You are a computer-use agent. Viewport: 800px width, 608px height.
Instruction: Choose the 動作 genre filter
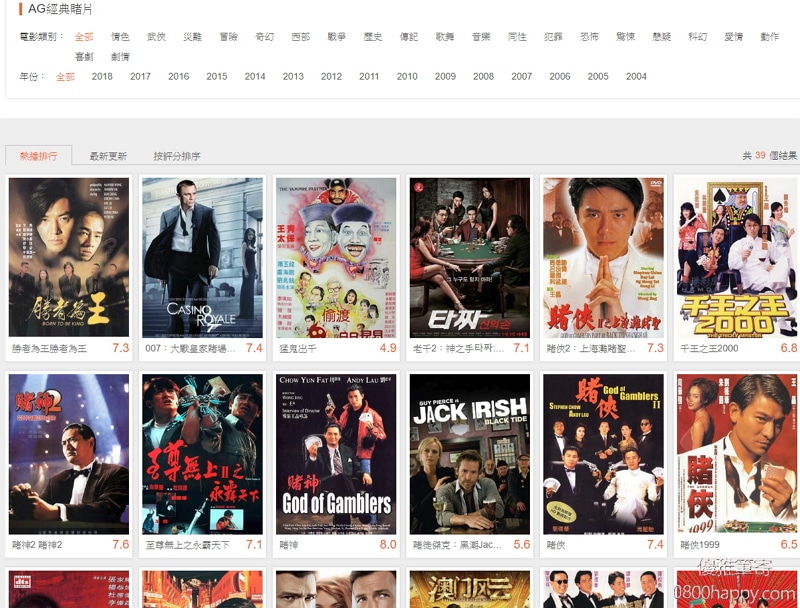770,37
